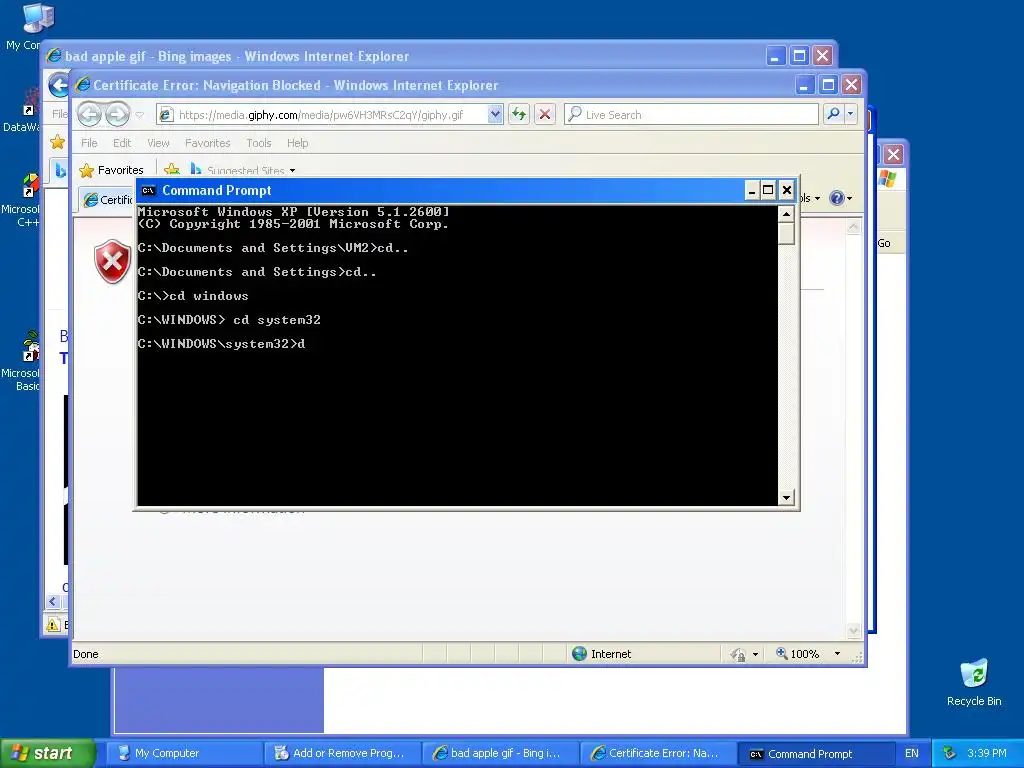The width and height of the screenshot is (1024, 768).
Task: Open the search provider dropdown arrow
Action: (x=850, y=114)
